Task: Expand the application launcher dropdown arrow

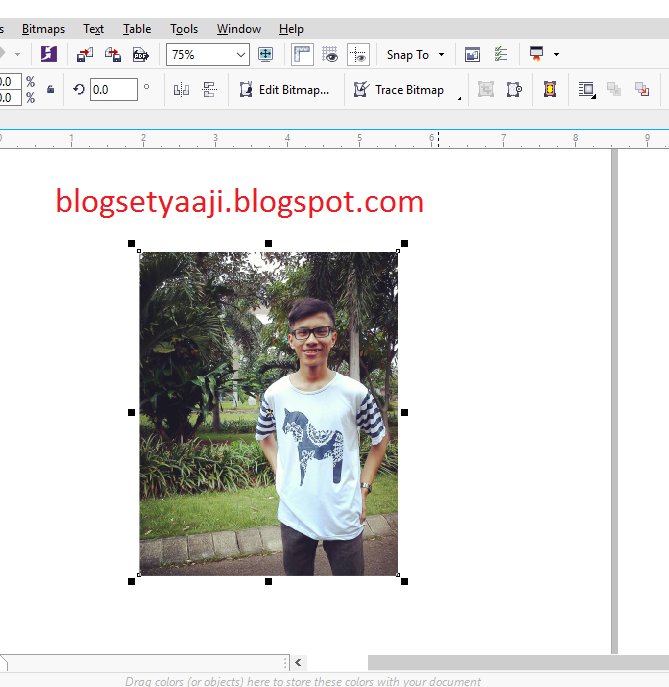Action: 556,54
